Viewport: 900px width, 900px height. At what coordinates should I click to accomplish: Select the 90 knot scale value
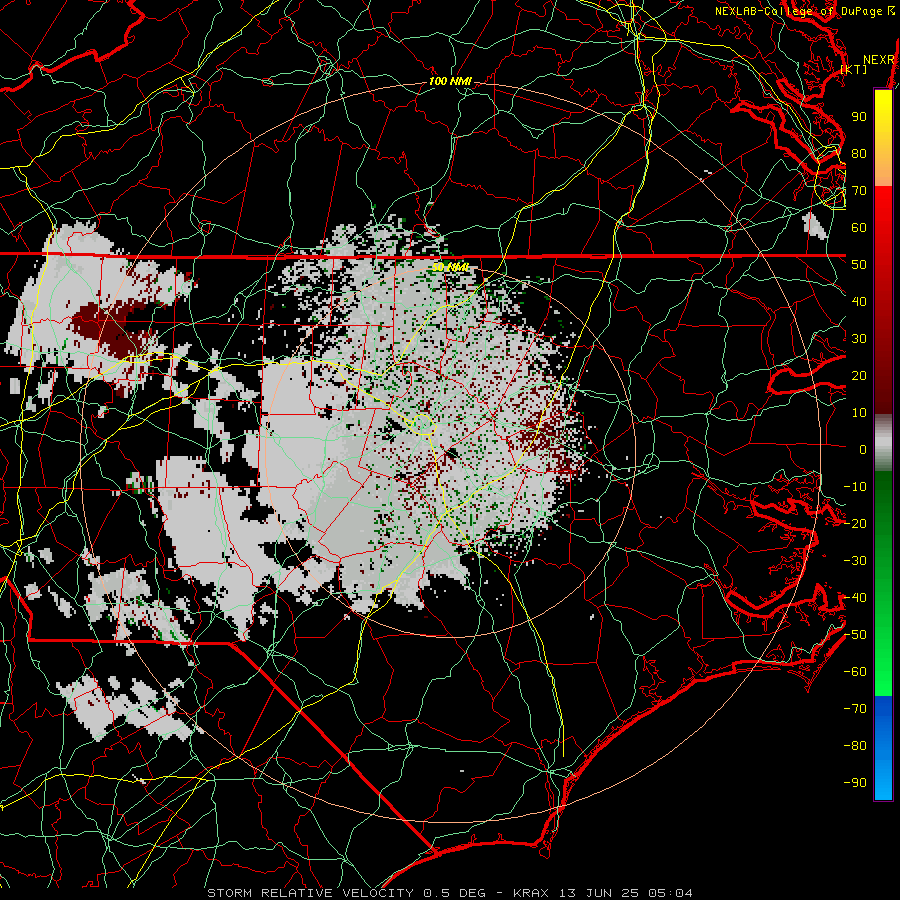(x=859, y=117)
